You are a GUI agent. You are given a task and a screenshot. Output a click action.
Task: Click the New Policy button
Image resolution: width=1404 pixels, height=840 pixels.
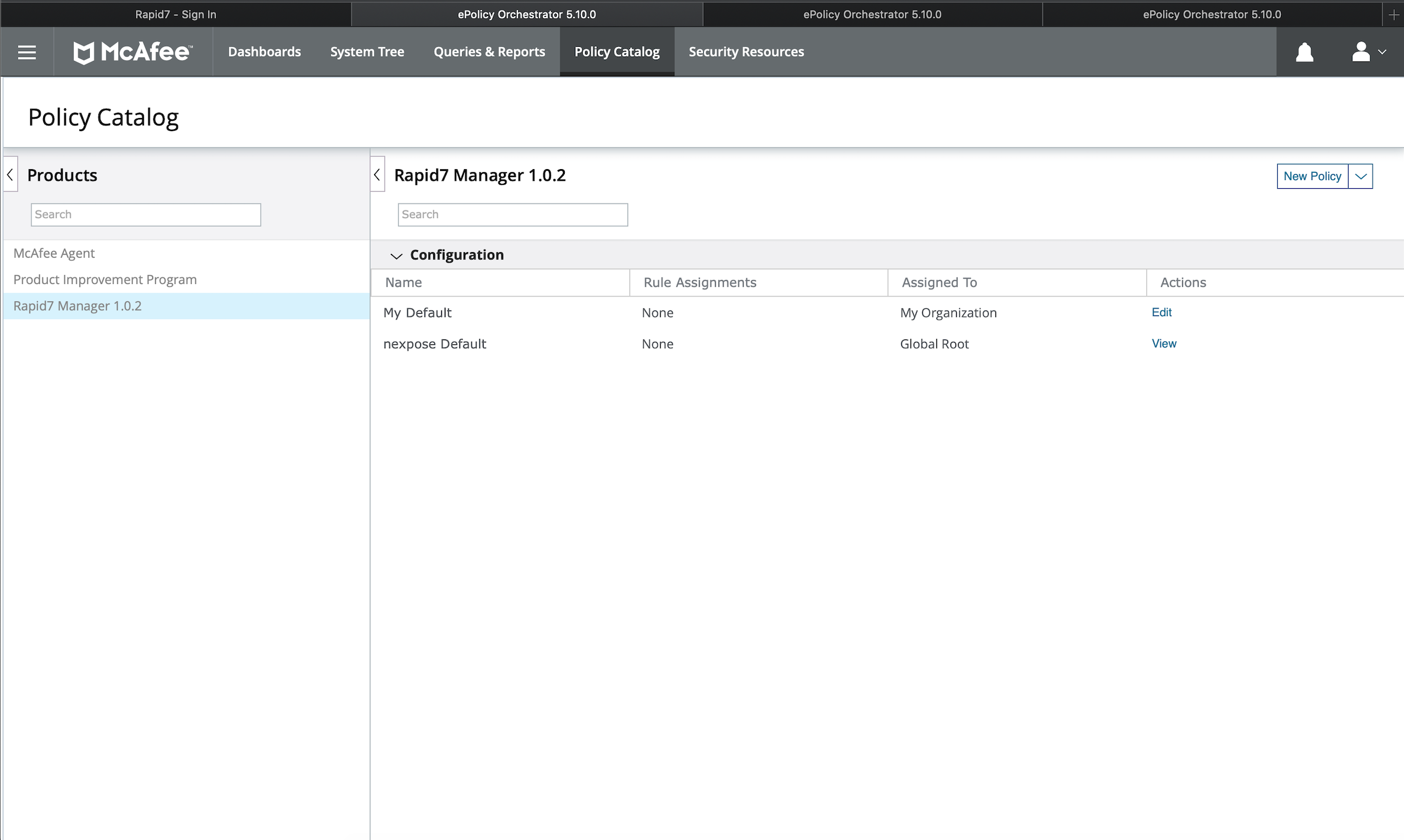[x=1312, y=176]
